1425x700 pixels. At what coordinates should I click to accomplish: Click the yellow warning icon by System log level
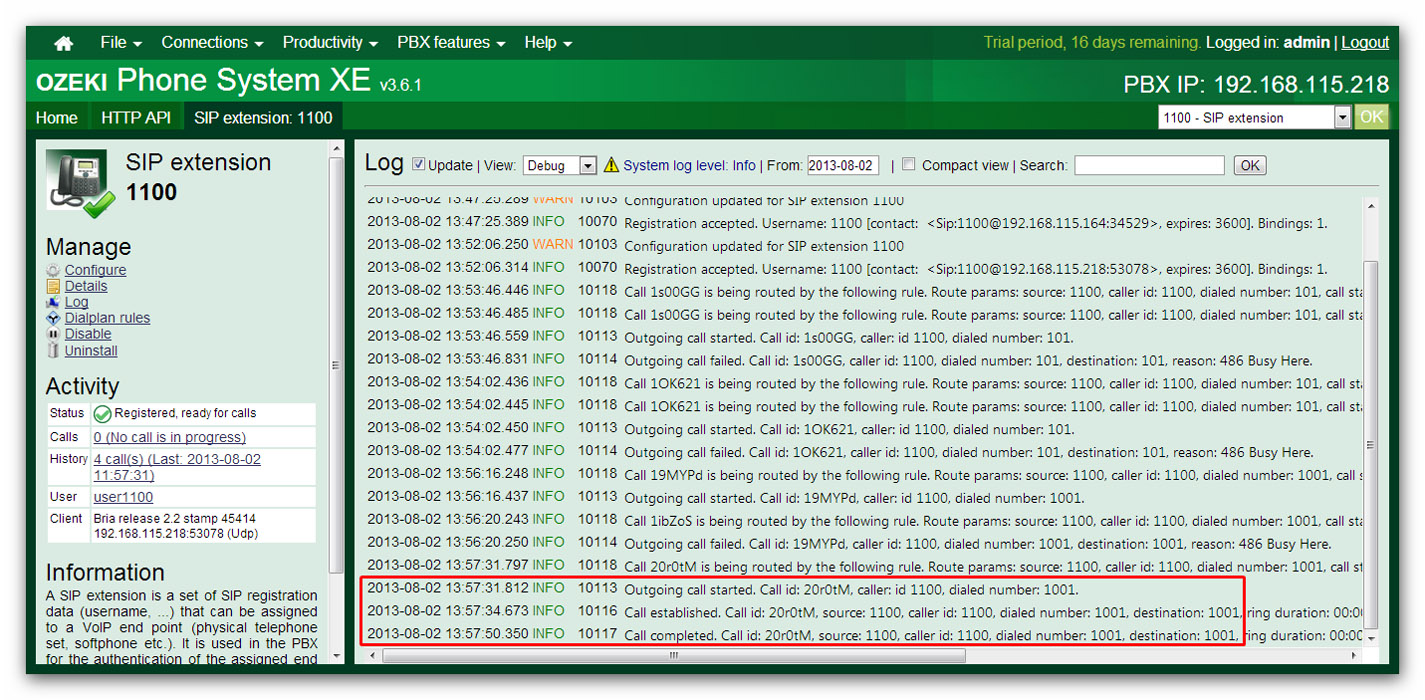pos(611,165)
